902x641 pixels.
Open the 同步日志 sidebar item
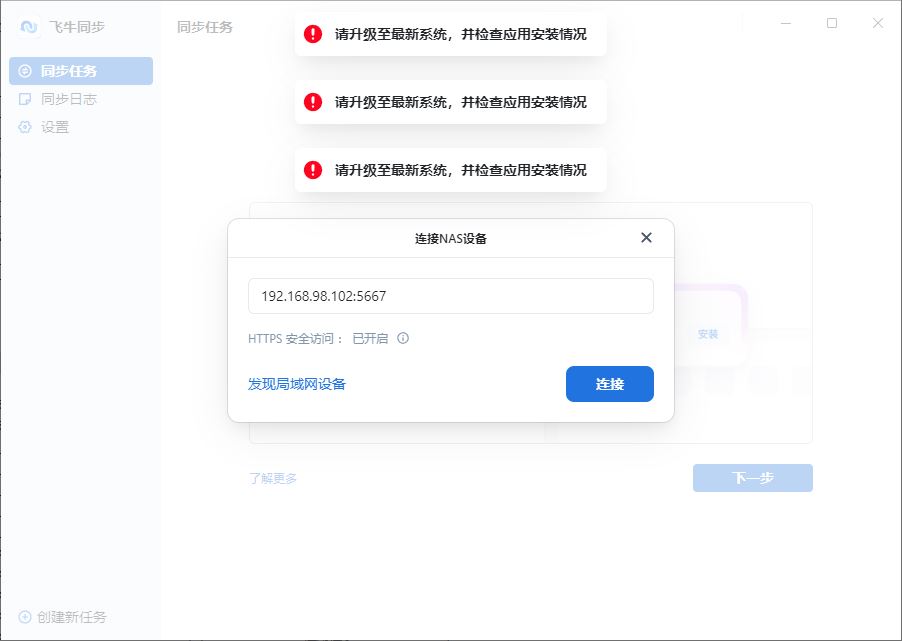click(81, 99)
